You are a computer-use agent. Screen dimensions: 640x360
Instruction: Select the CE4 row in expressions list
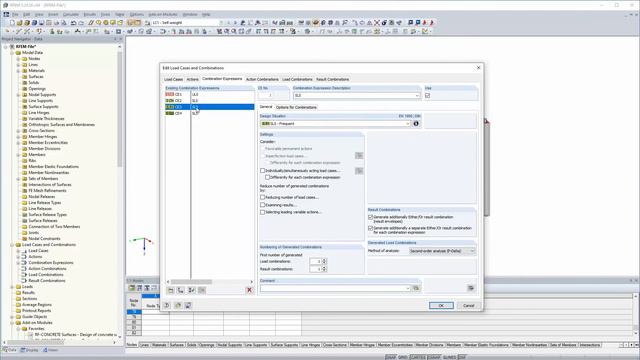pos(209,113)
